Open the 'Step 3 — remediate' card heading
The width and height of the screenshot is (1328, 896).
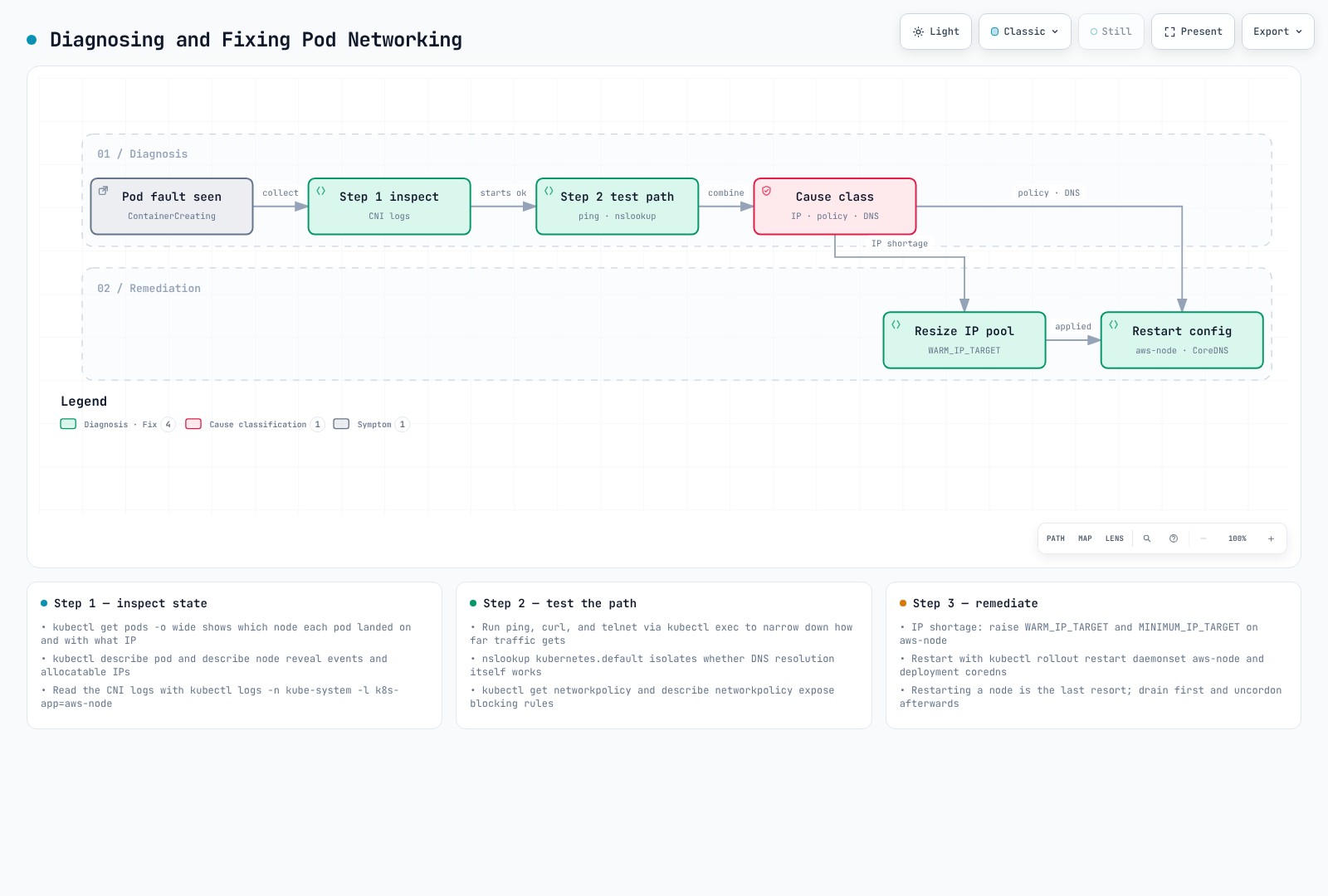pyautogui.click(x=975, y=603)
